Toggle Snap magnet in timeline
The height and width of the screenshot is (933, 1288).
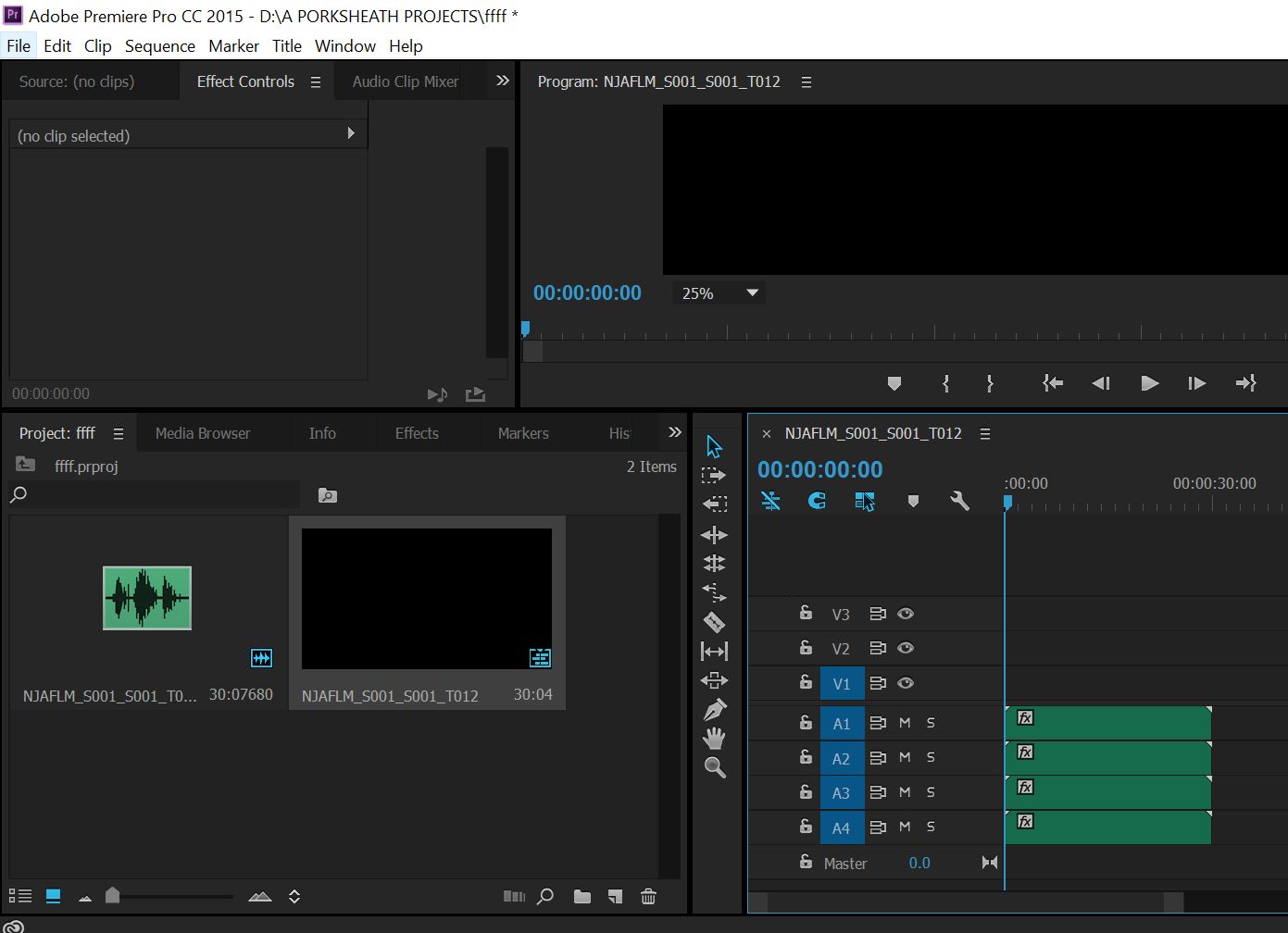pyautogui.click(x=817, y=501)
